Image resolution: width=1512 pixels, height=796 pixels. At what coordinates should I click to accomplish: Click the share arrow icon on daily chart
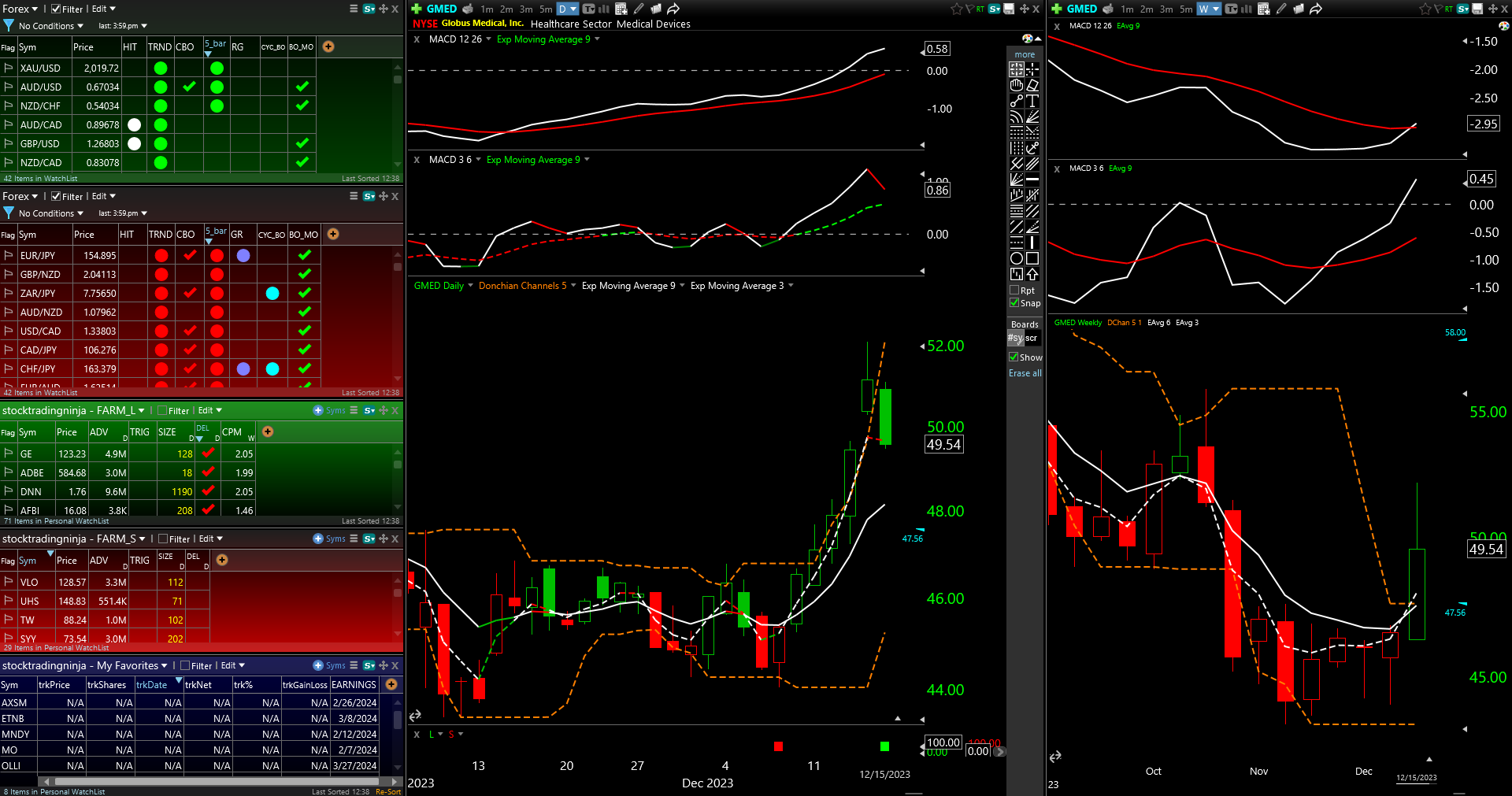673,9
